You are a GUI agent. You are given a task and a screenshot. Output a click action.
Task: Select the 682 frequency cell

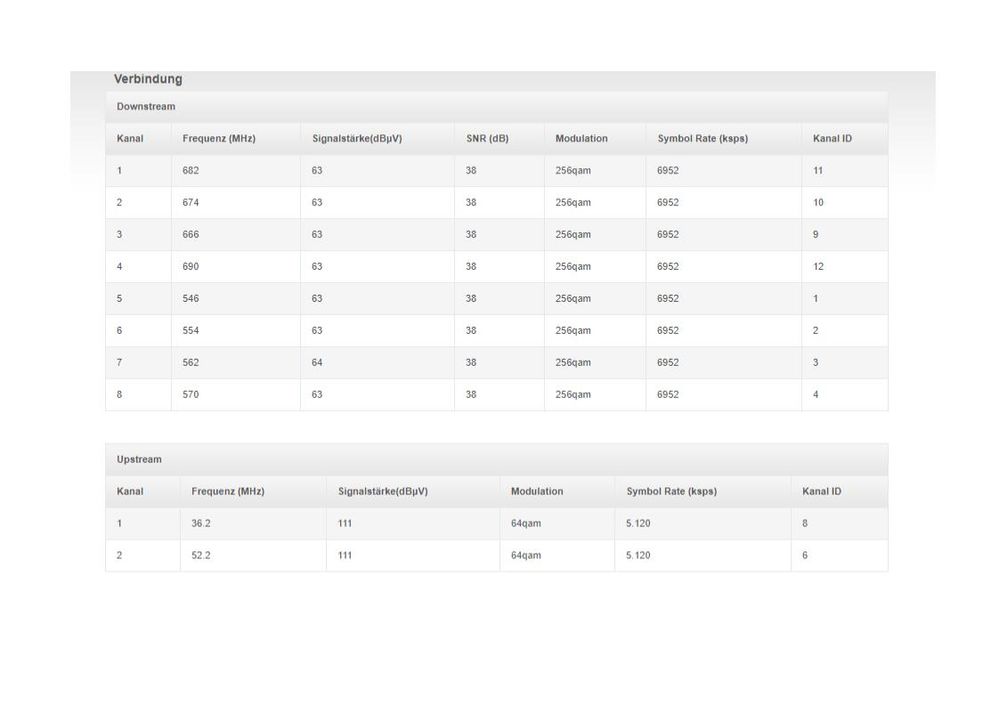(x=236, y=171)
